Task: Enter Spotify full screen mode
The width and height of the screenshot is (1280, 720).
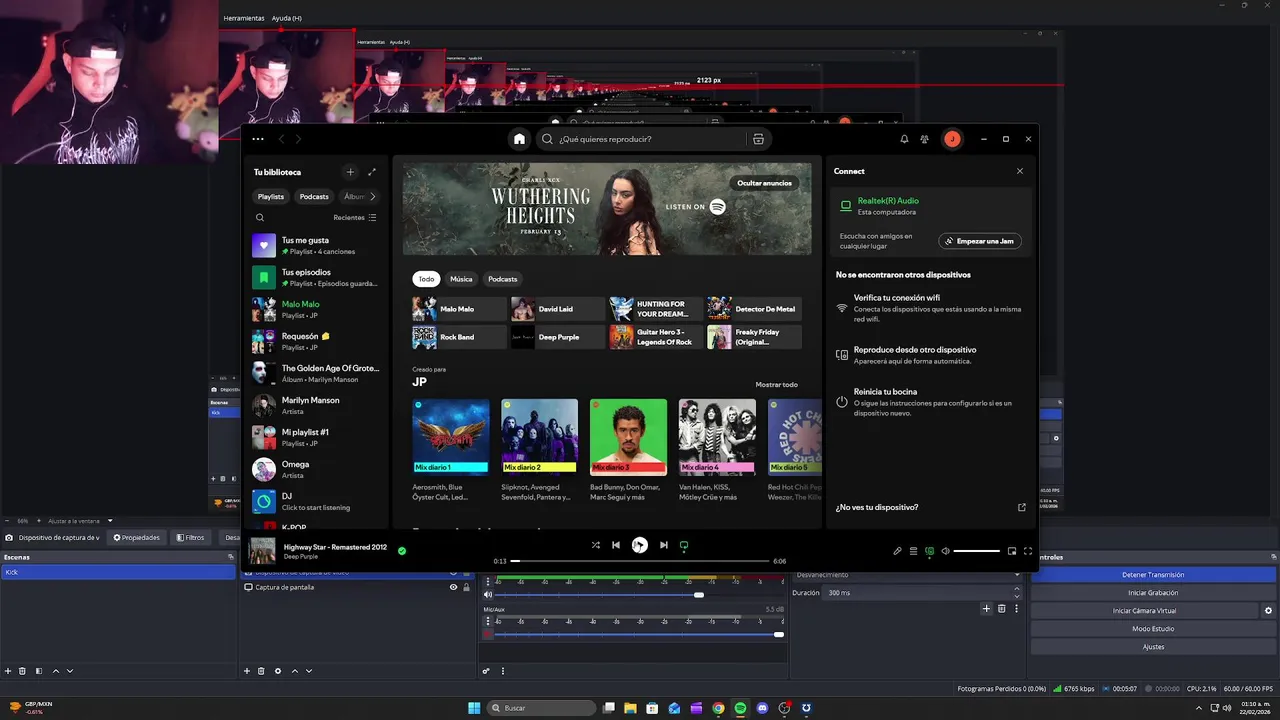Action: pos(1027,551)
